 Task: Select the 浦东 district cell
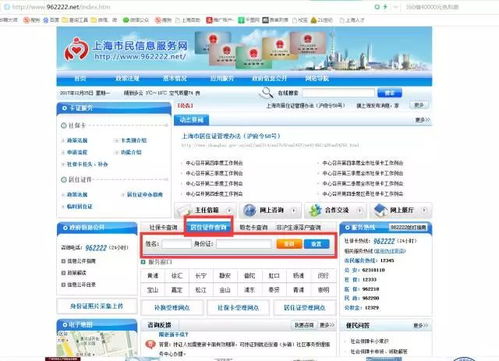click(x=249, y=290)
